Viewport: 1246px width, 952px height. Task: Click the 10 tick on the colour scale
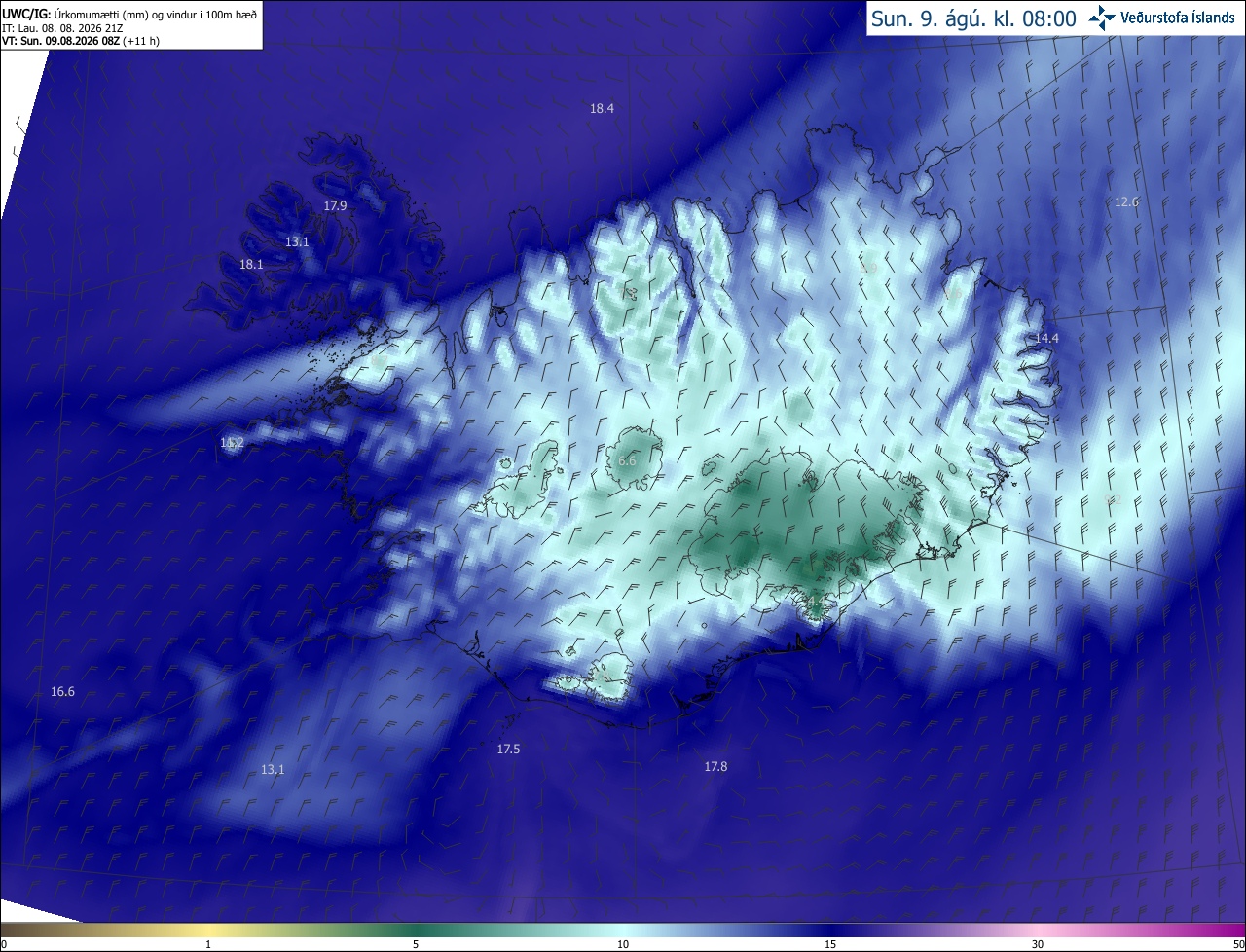(623, 944)
